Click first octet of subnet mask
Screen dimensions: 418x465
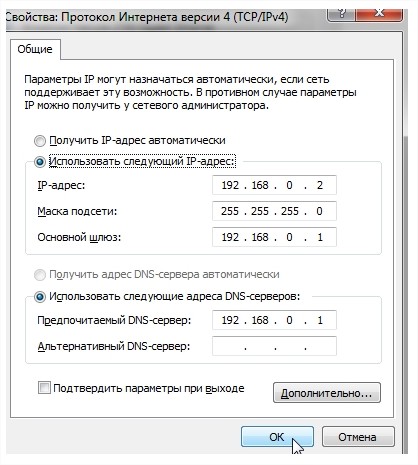[230, 211]
